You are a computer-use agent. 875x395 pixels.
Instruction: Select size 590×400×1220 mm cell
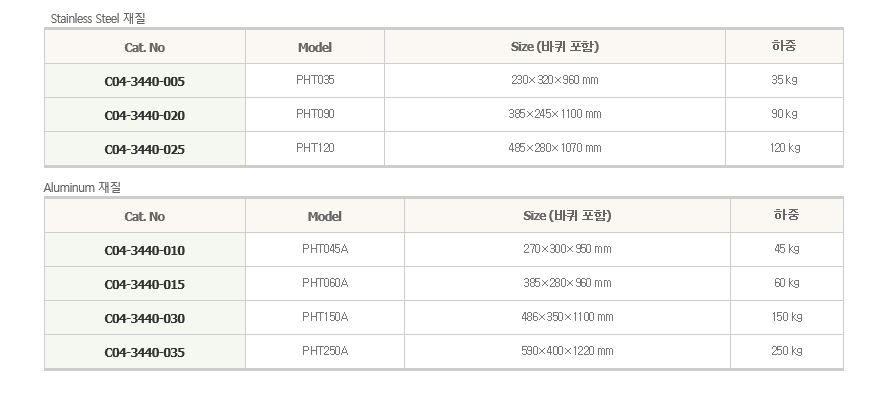(x=567, y=351)
